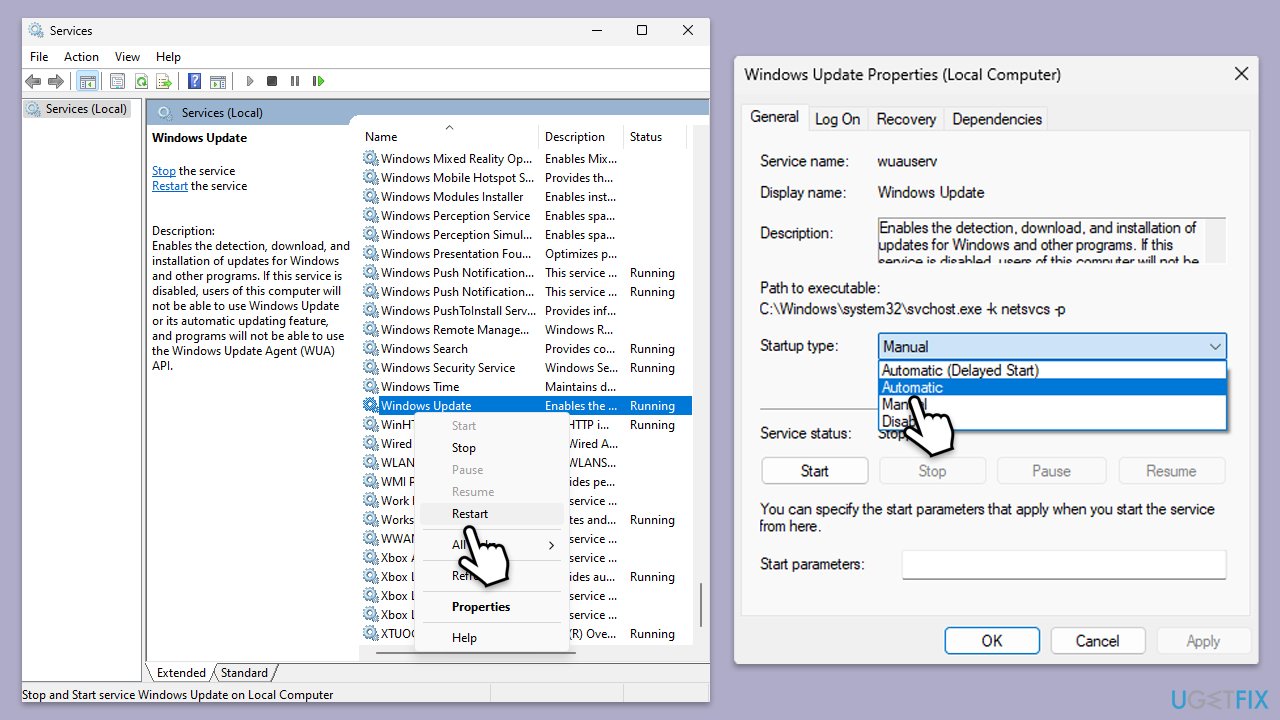Click the Start button in Properties dialog

tap(815, 471)
